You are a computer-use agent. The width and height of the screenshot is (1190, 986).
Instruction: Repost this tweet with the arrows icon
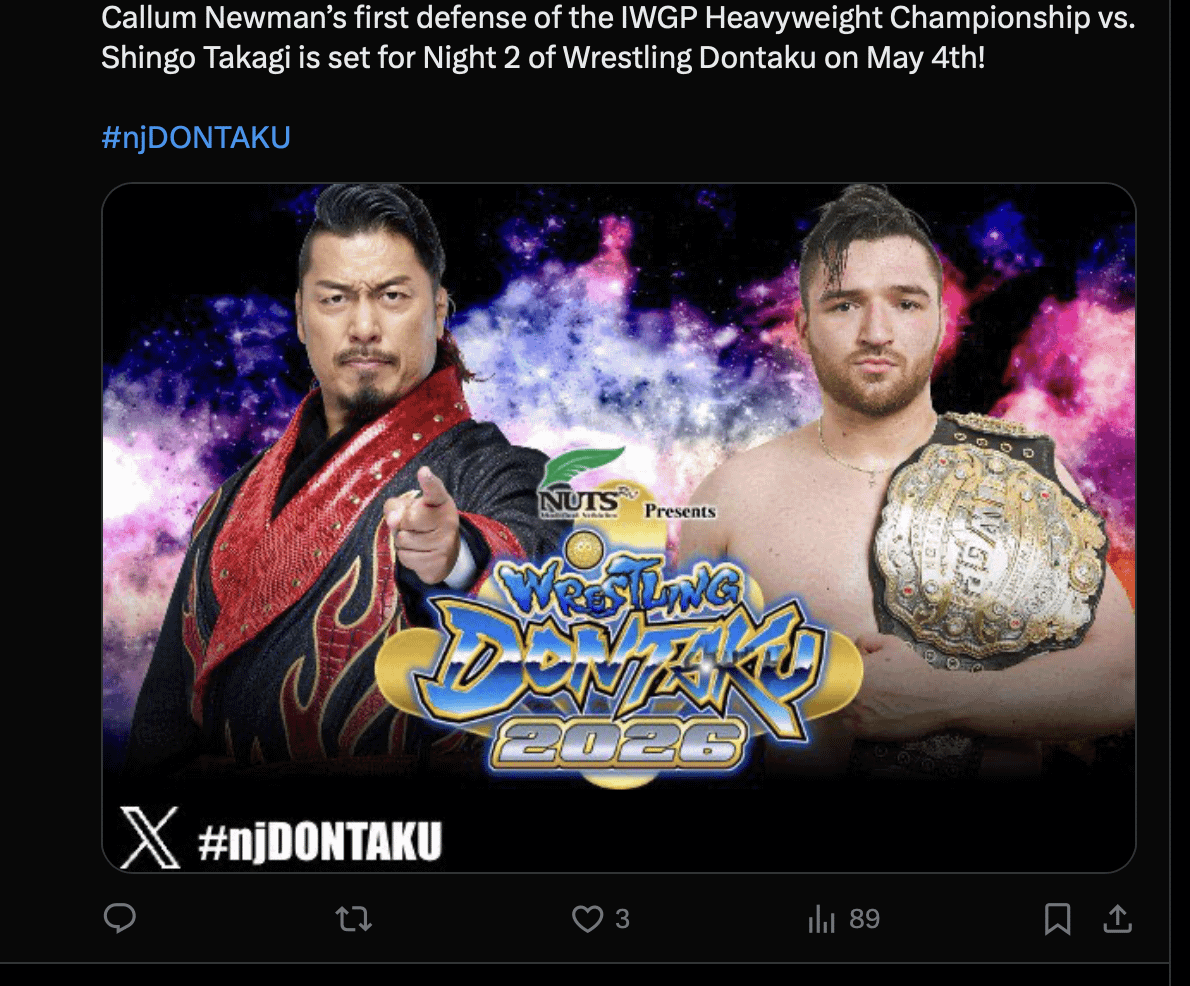[x=354, y=919]
